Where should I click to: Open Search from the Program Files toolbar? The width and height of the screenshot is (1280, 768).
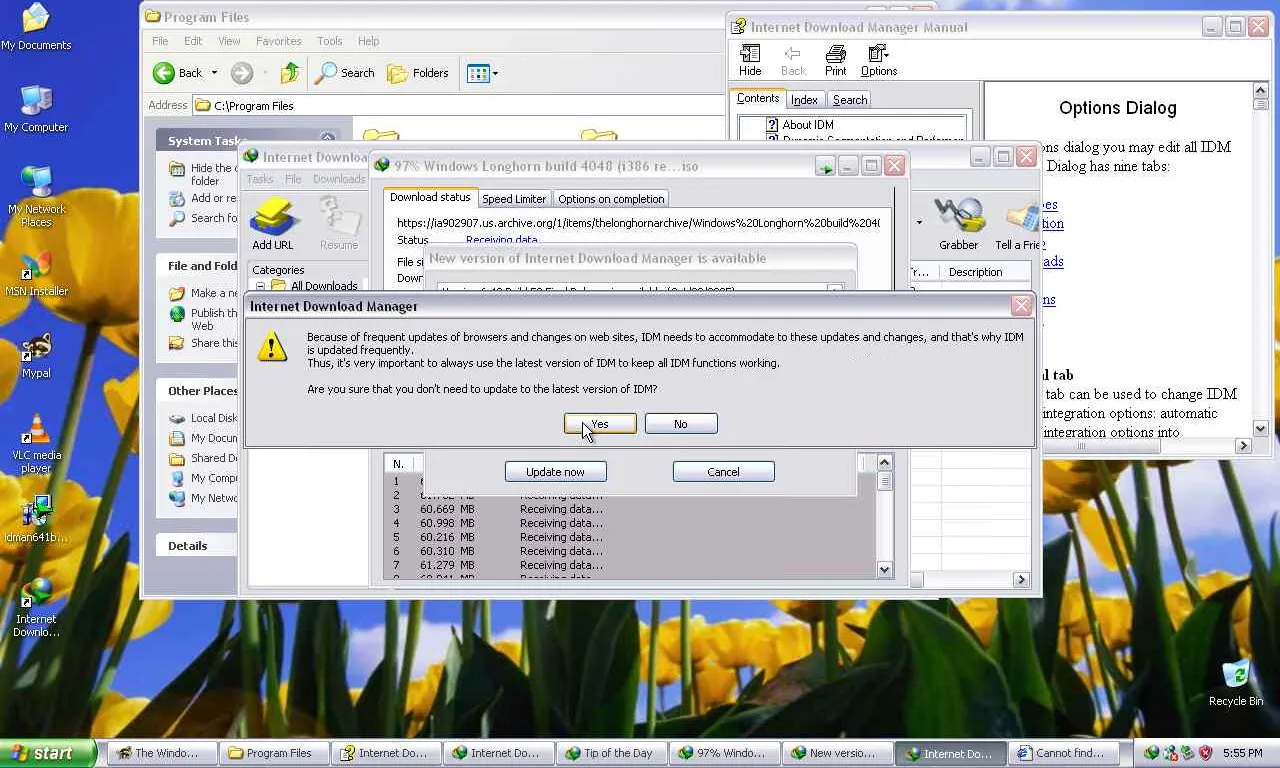344,73
